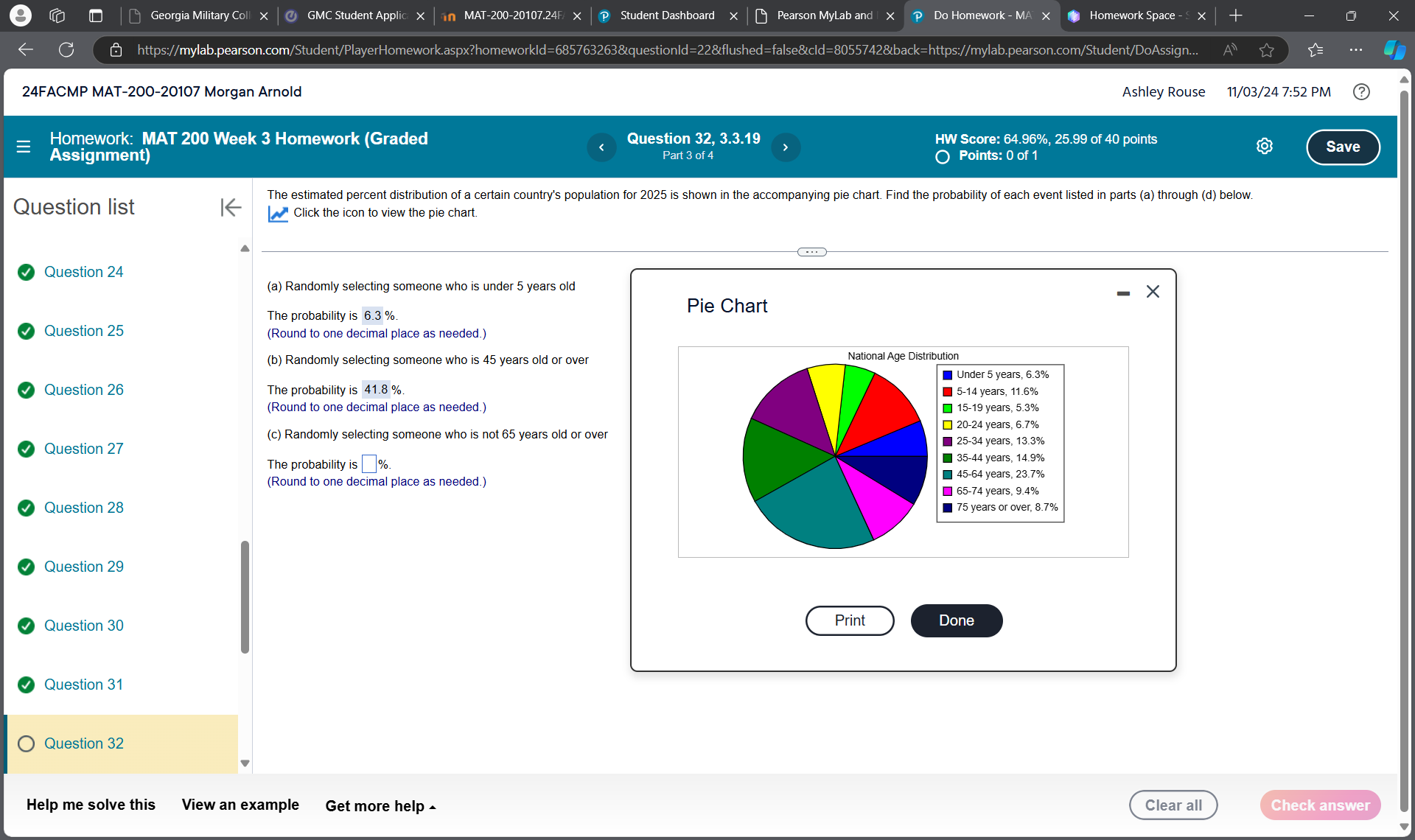Select Question 28 in the list
Image resolution: width=1415 pixels, height=840 pixels.
[x=83, y=508]
